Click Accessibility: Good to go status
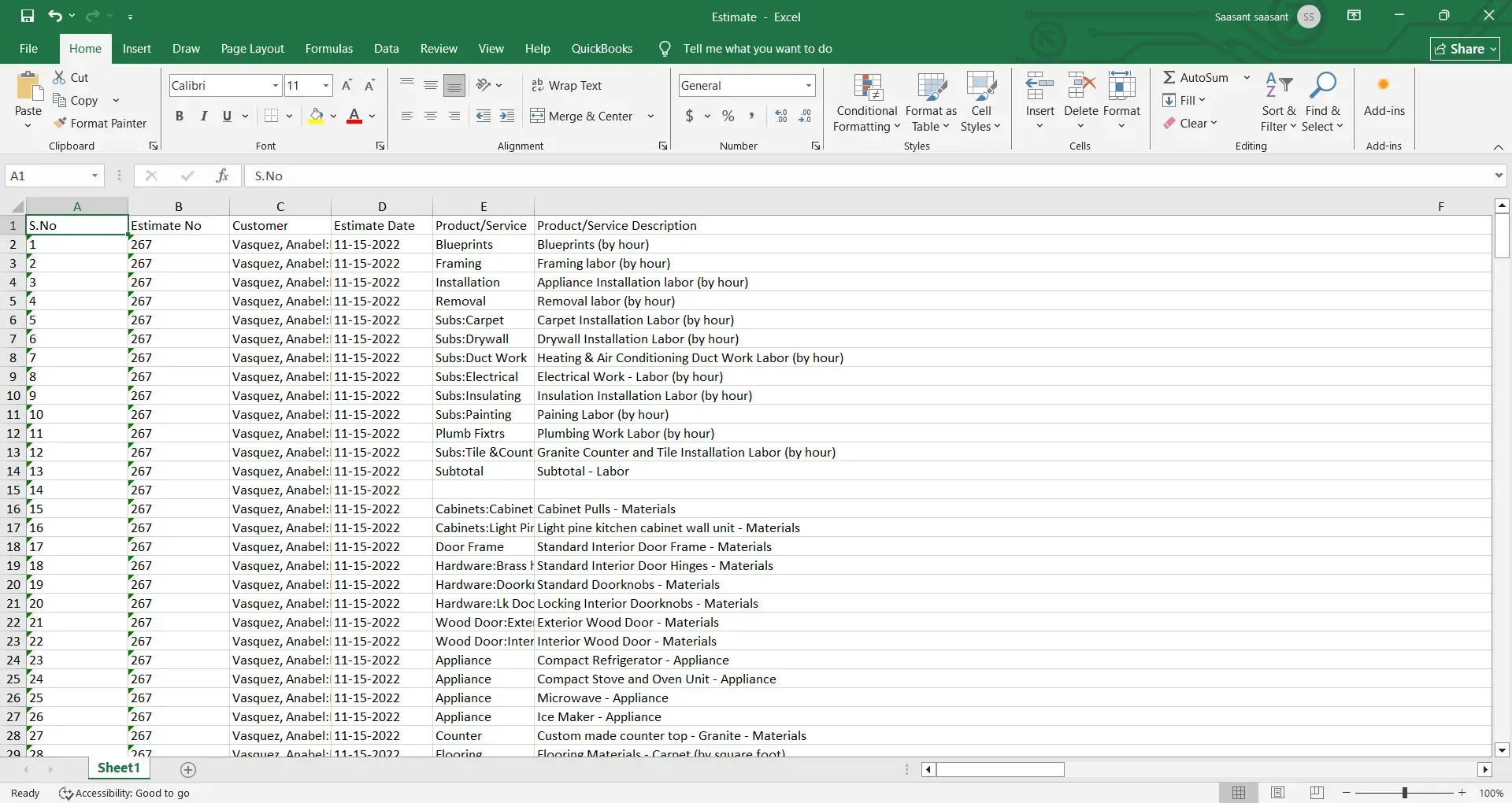Image resolution: width=1512 pixels, height=803 pixels. click(124, 793)
